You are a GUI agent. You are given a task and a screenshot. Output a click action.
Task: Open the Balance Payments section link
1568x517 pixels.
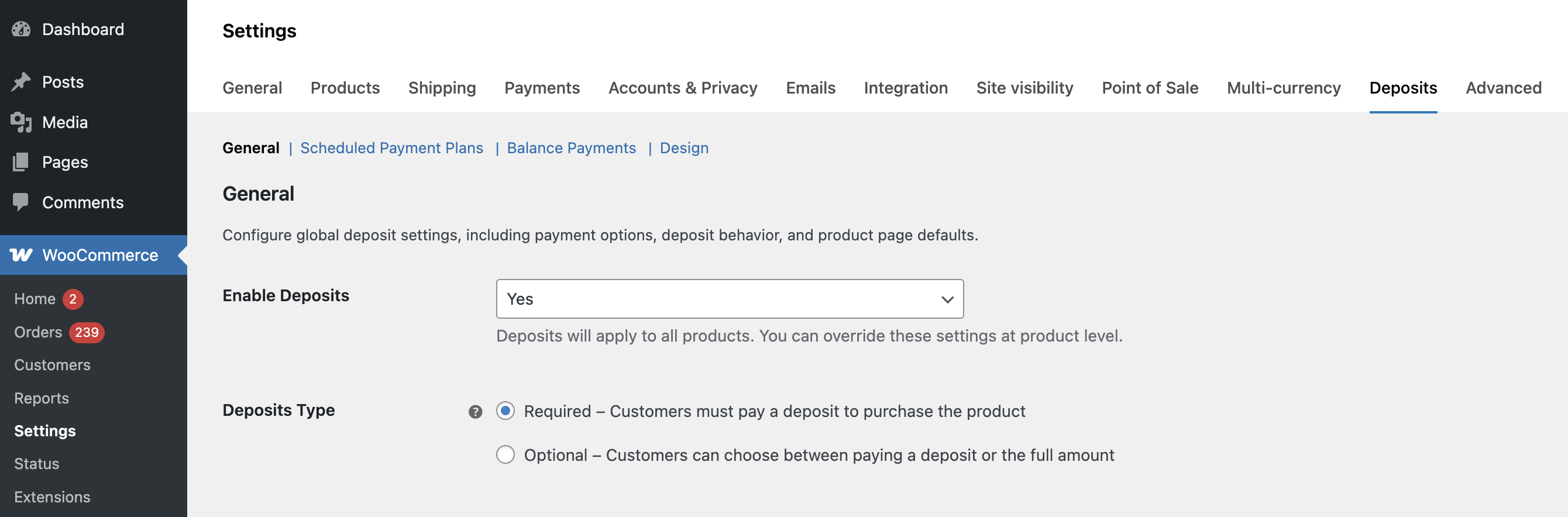pyautogui.click(x=571, y=148)
